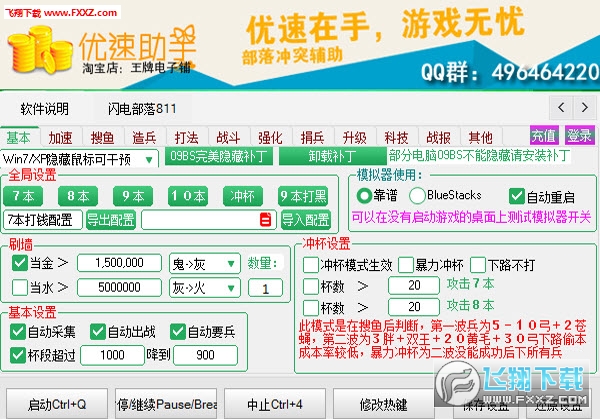Switch to the 造兵 tab

point(144,137)
